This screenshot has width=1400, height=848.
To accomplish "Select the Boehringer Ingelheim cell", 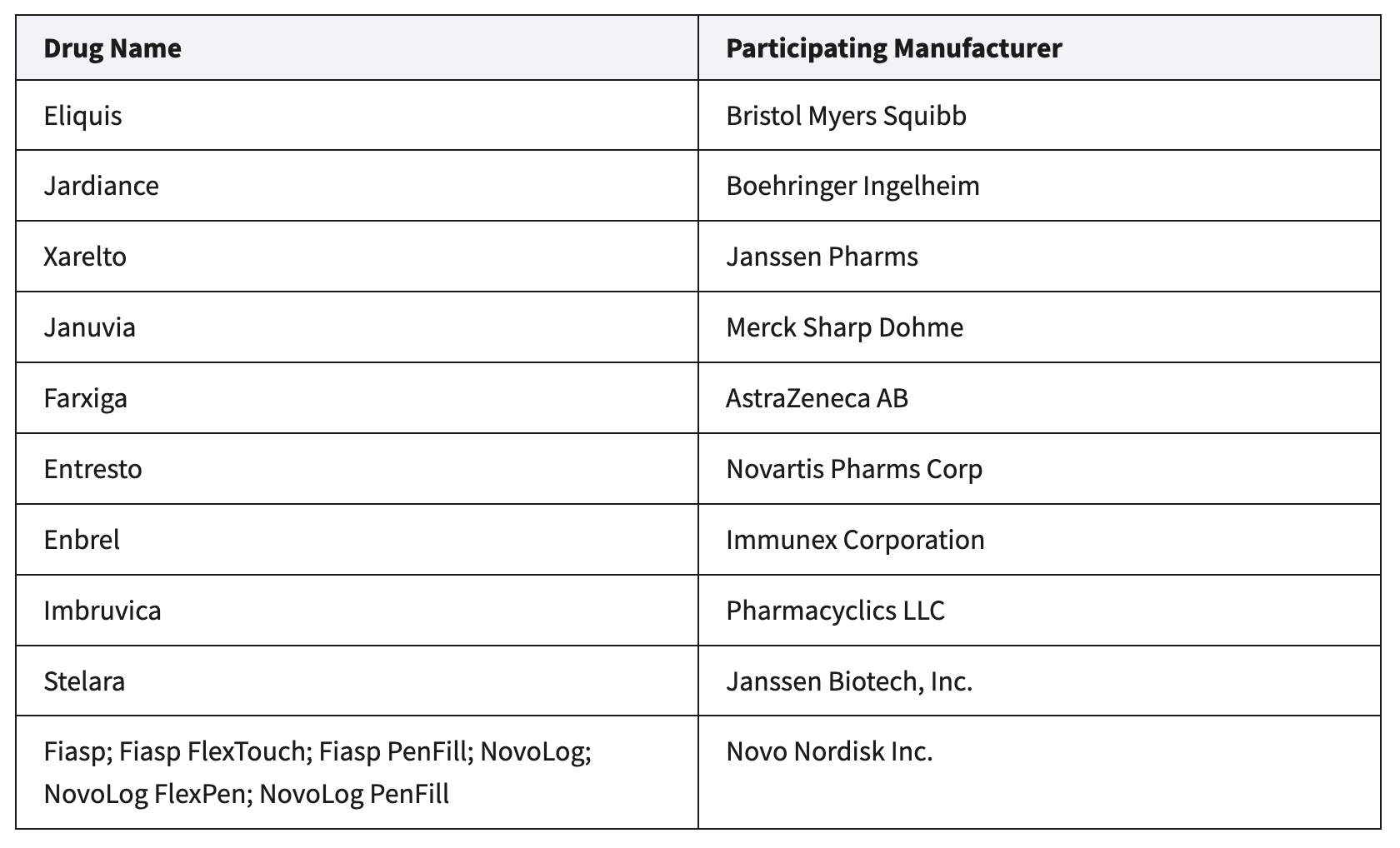I will click(852, 186).
